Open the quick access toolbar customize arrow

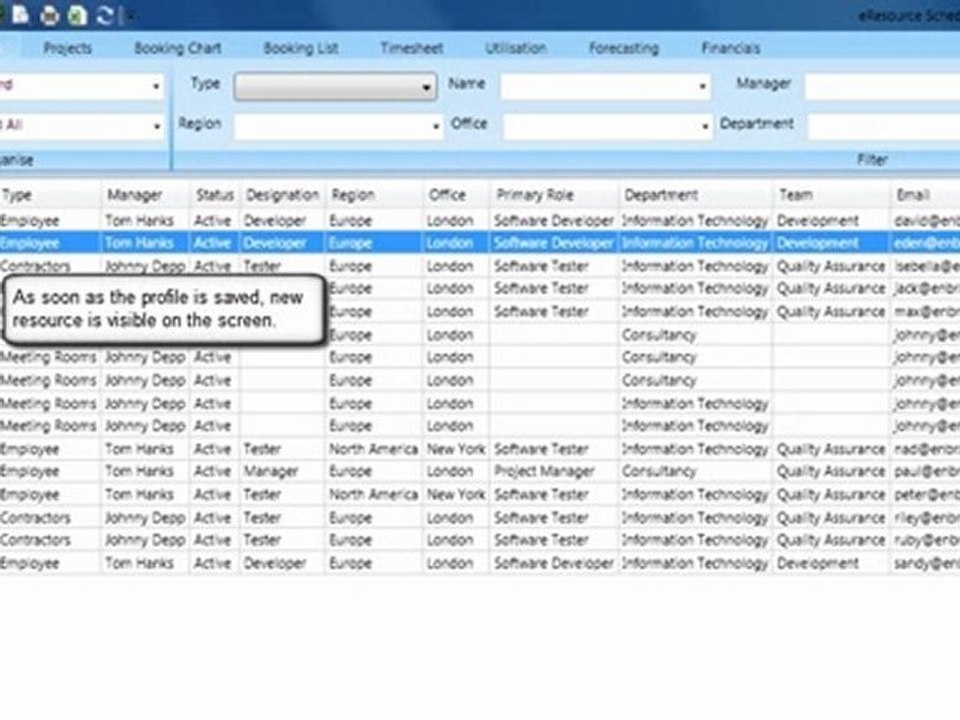(x=130, y=16)
